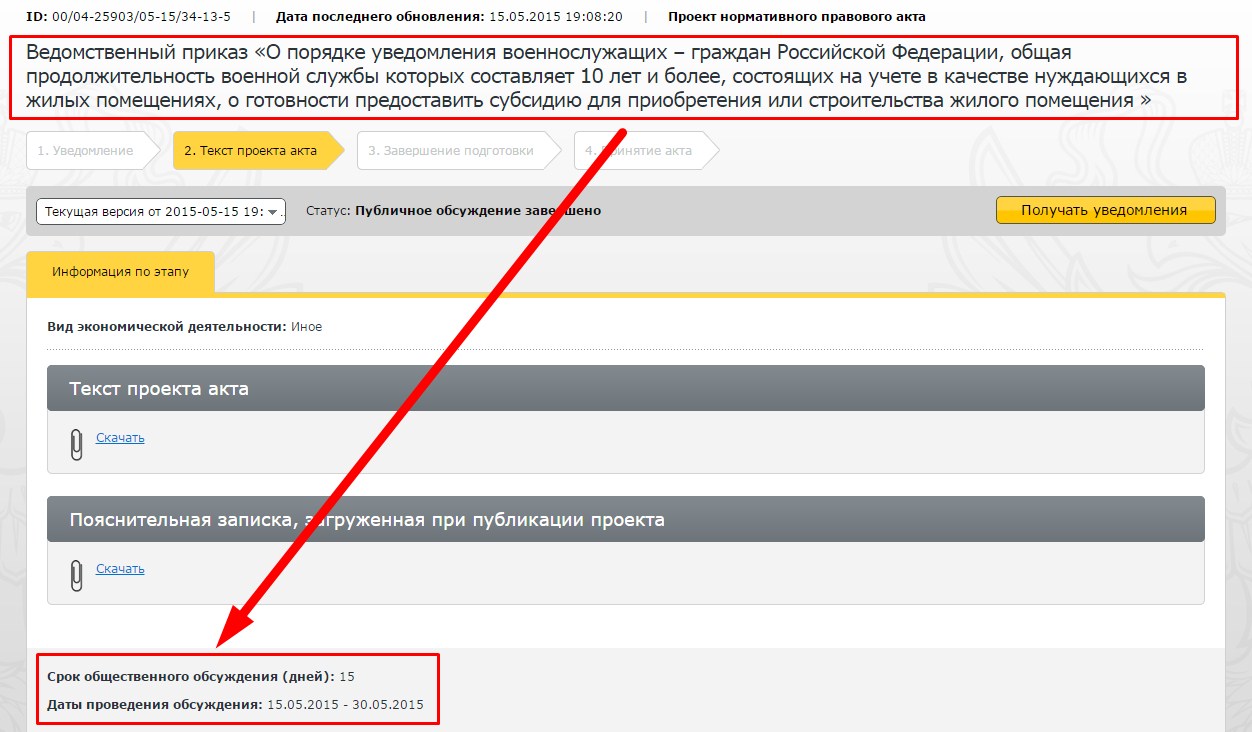
Task: Download the explanatory note via Скачать link
Action: [x=120, y=569]
